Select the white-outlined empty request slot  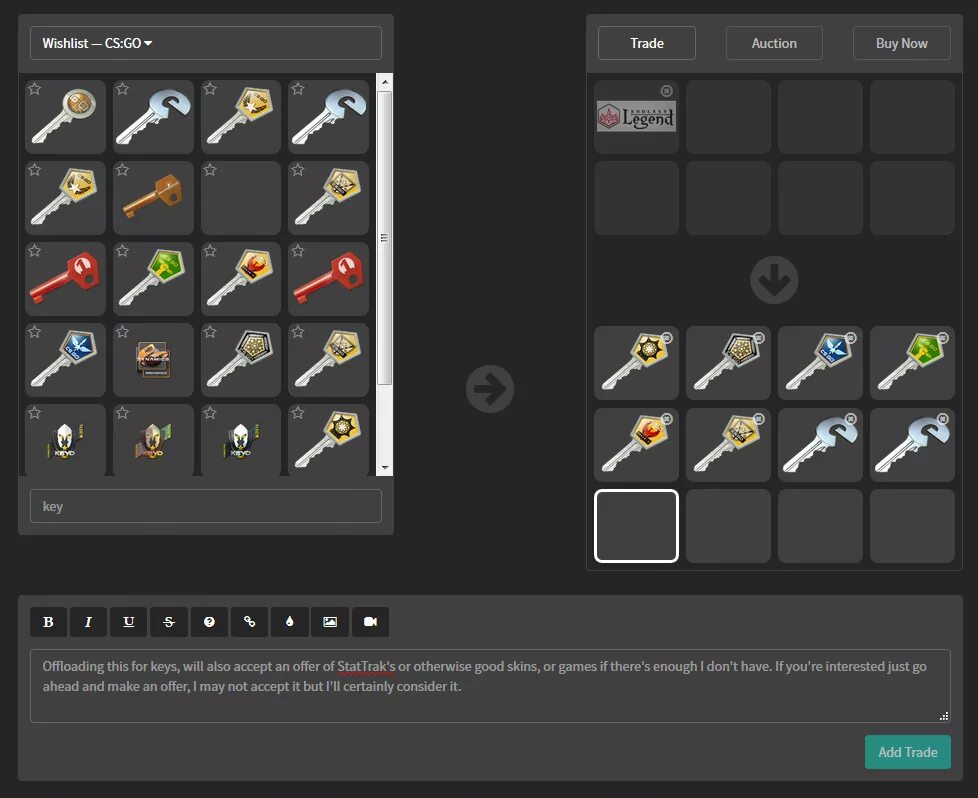click(x=636, y=526)
